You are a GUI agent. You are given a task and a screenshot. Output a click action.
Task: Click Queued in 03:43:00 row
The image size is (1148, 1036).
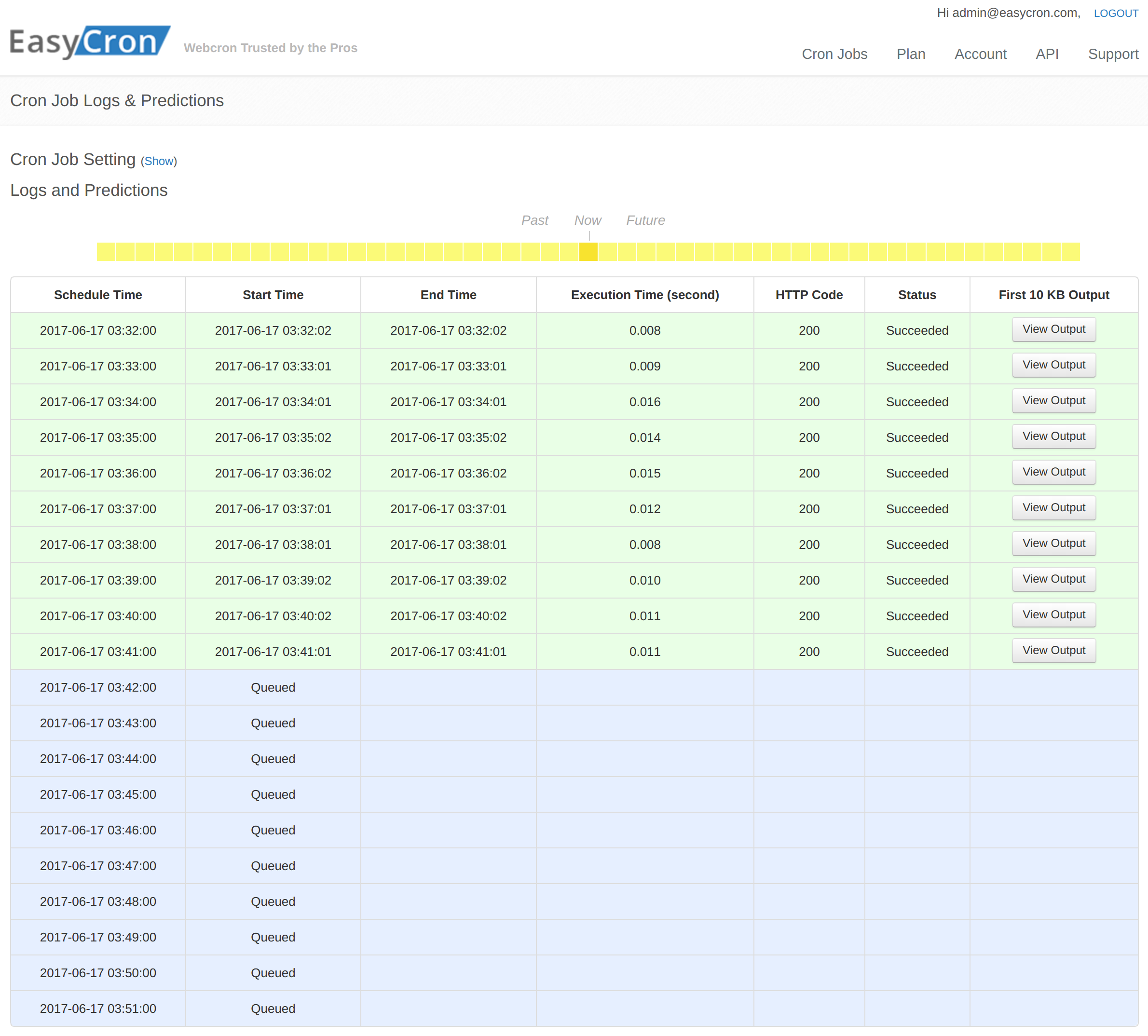click(x=273, y=723)
